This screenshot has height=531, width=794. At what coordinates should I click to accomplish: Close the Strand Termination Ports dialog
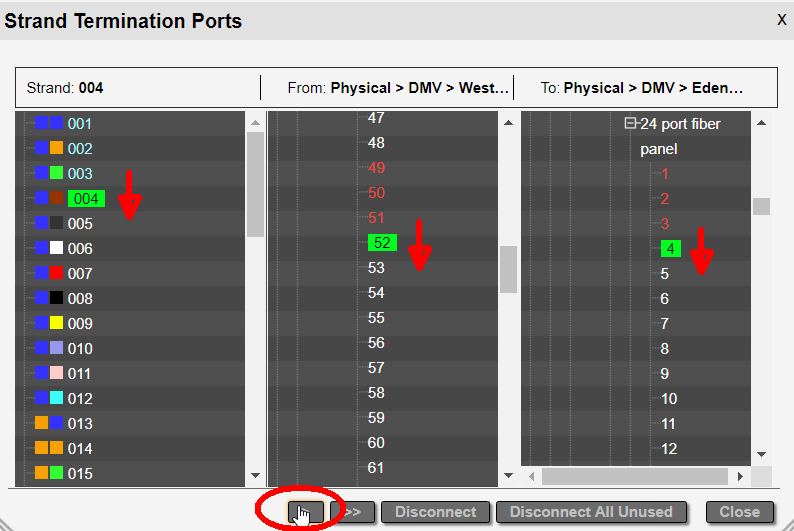tap(740, 512)
